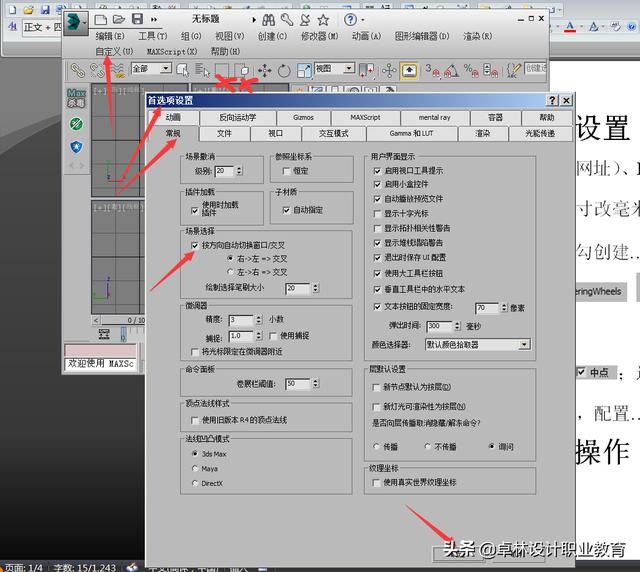Click the 页面: 1/4 Word status bar entry

(x=23, y=568)
